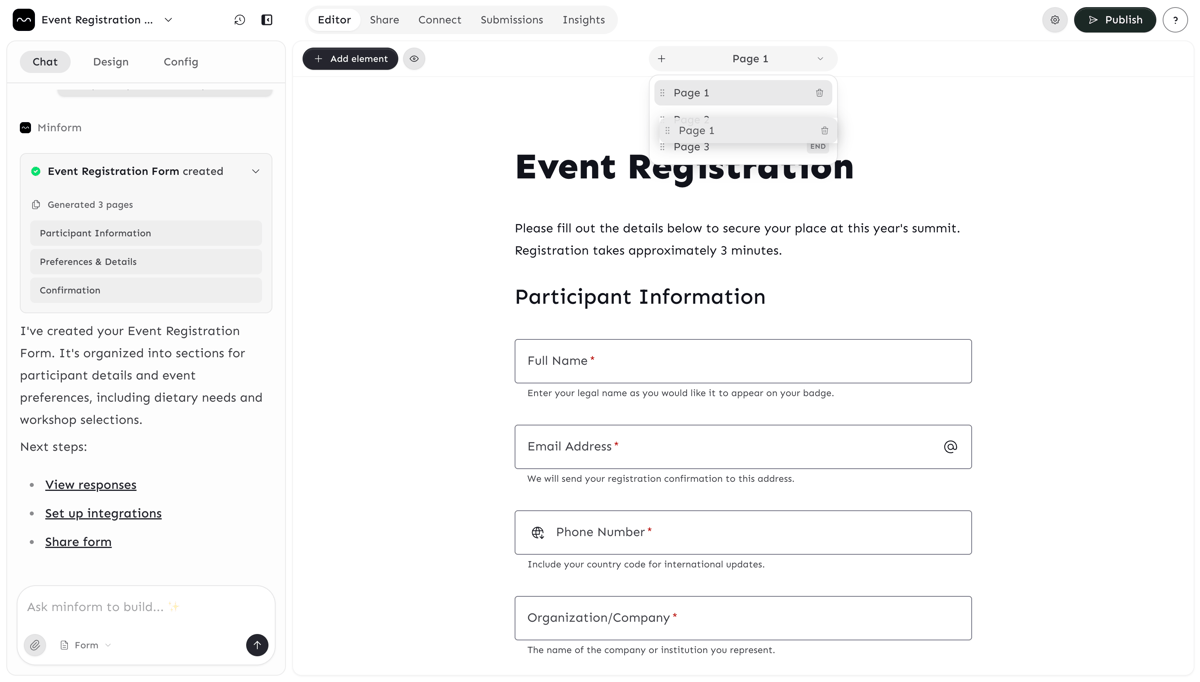Open version history clock icon
This screenshot has width=1200, height=682.
tap(240, 20)
